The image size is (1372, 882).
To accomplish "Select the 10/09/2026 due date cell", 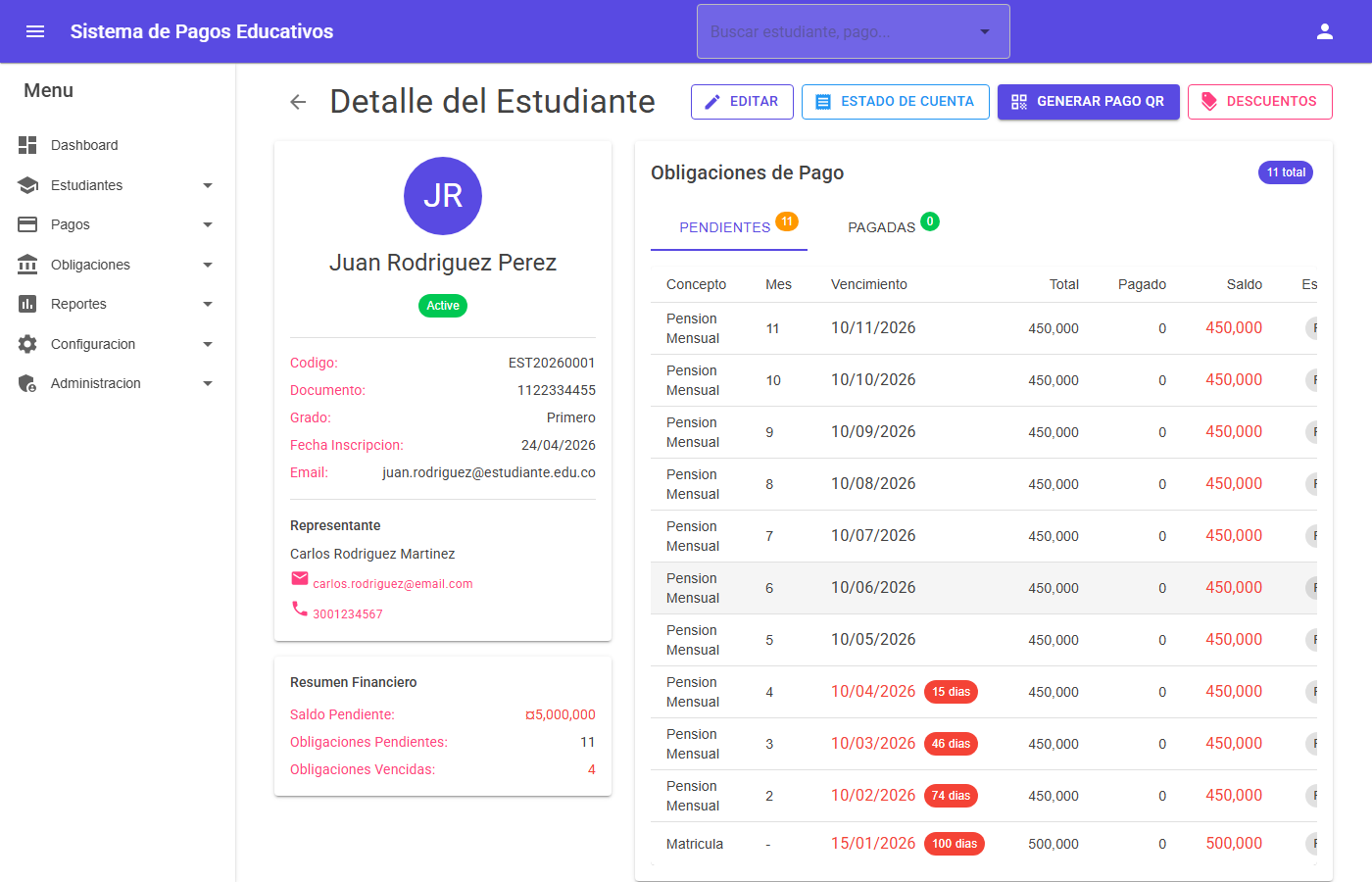I will (x=873, y=432).
